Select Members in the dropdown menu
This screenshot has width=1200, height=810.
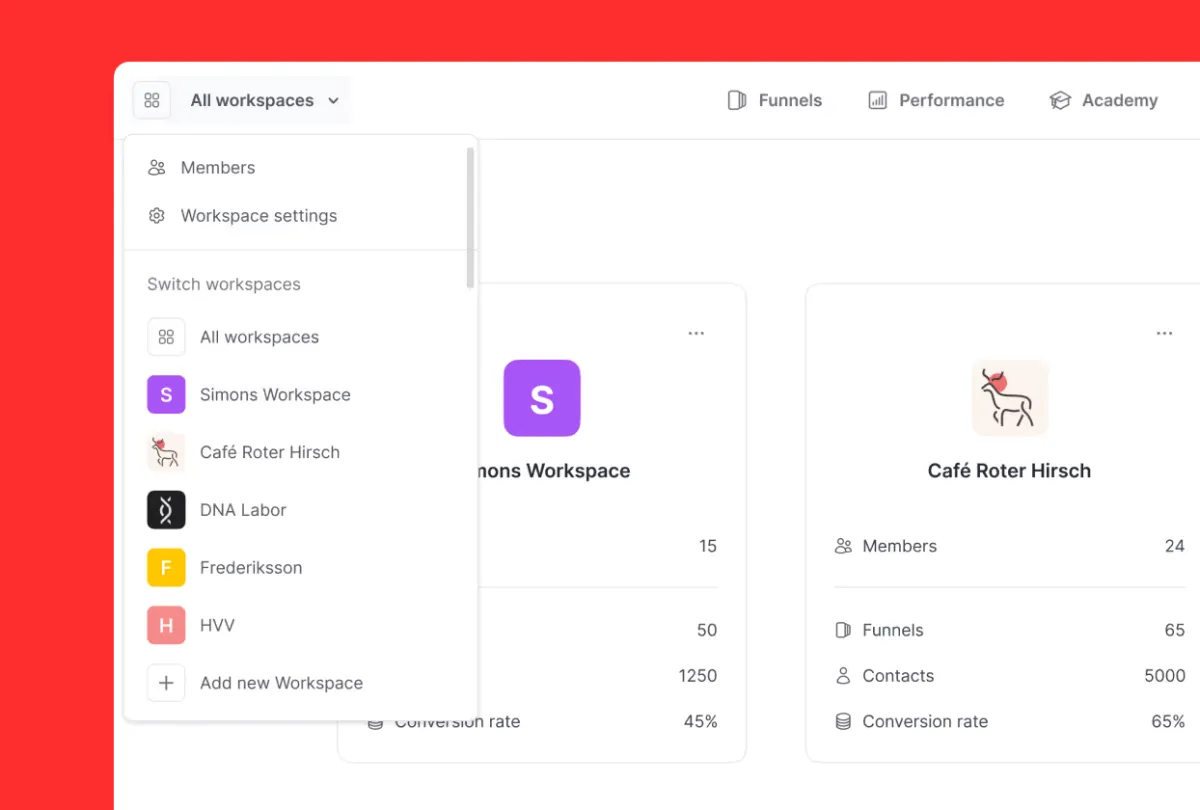point(296,168)
